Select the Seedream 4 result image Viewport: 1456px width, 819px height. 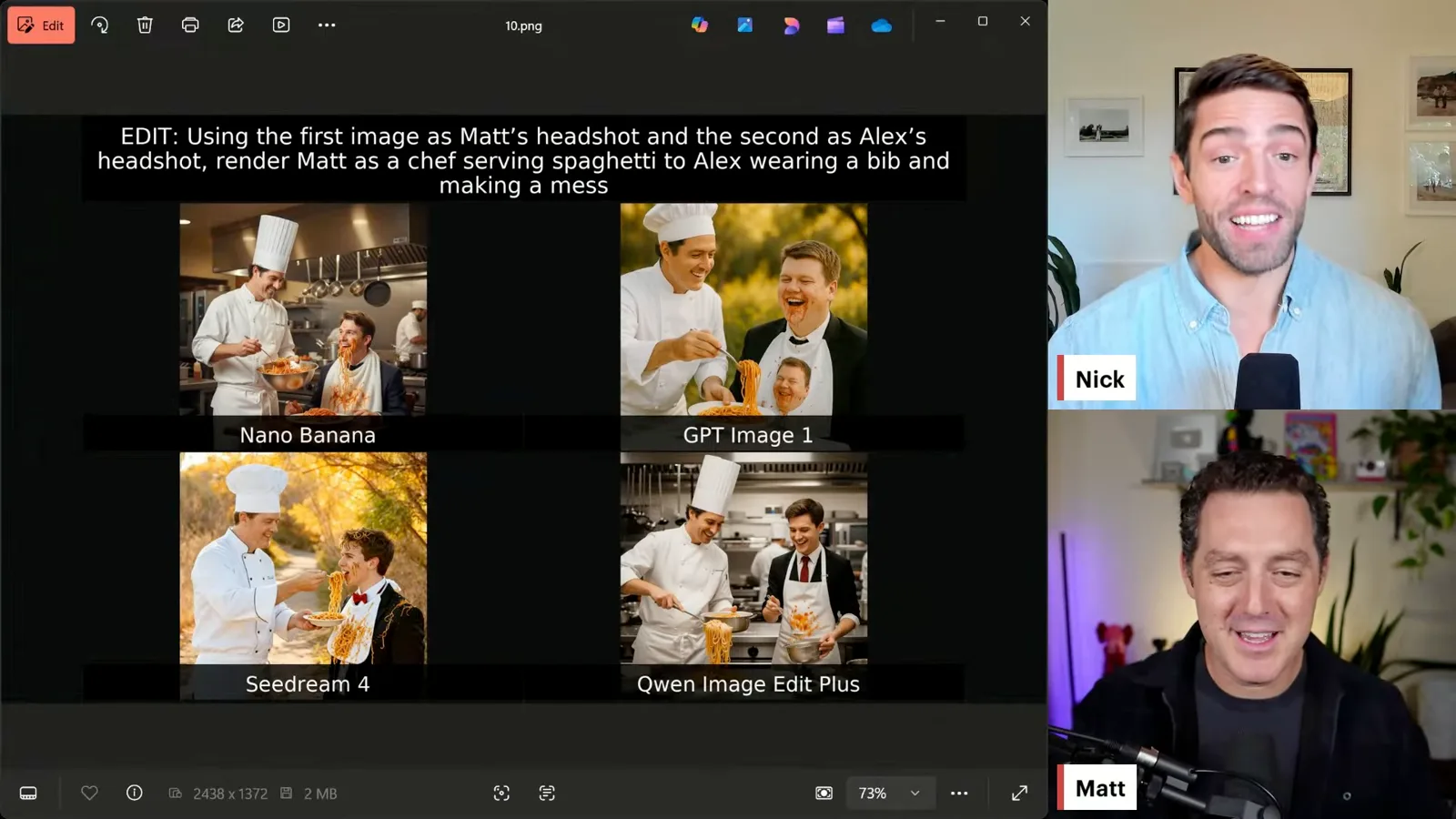(303, 559)
